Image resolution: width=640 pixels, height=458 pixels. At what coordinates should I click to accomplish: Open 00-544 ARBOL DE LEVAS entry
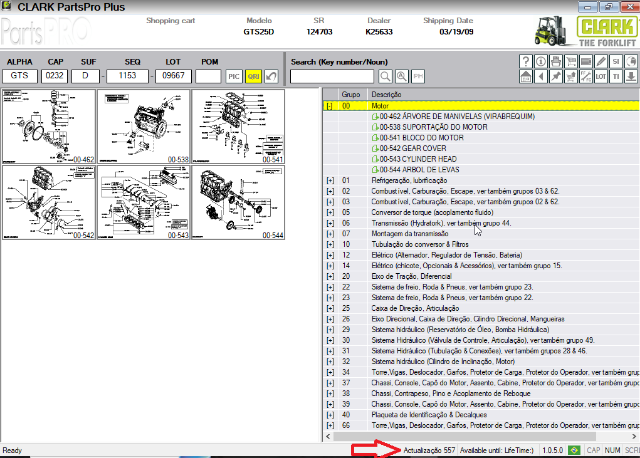pos(416,169)
